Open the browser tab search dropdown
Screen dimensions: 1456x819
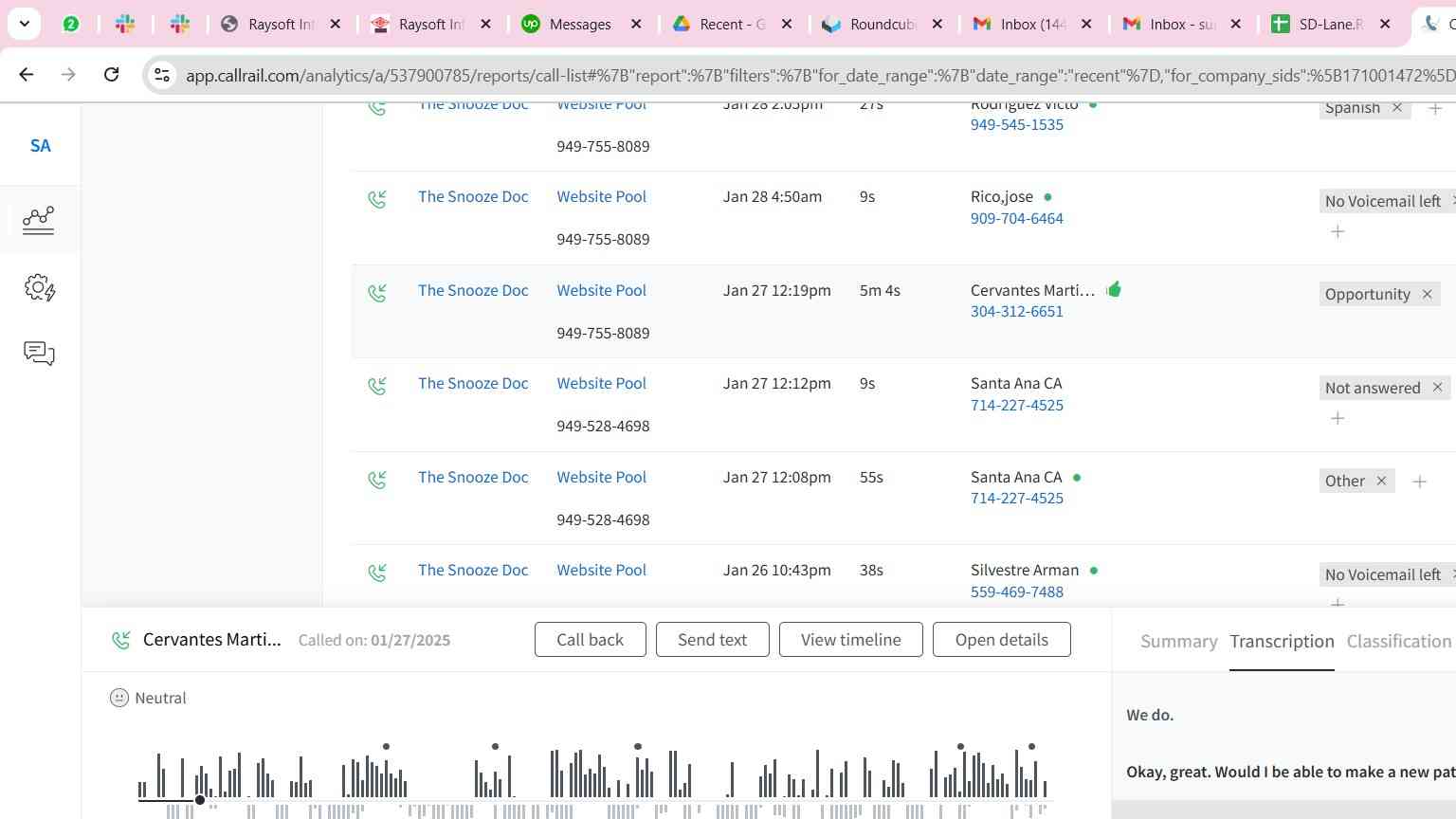(24, 24)
